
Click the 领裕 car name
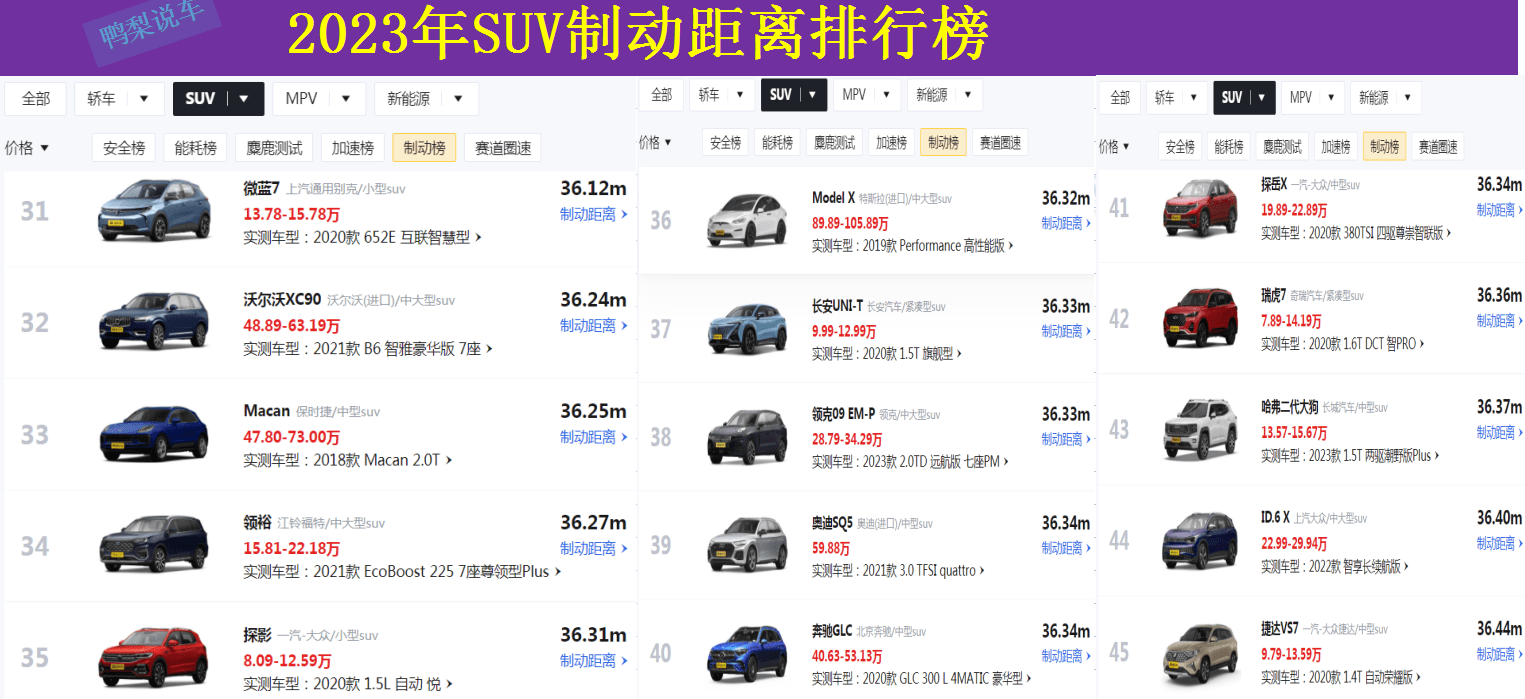(257, 522)
